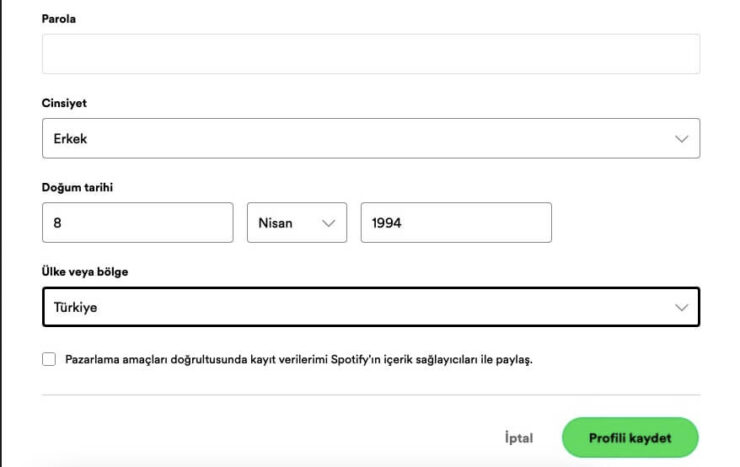Cancel with the İptal link

(x=519, y=438)
